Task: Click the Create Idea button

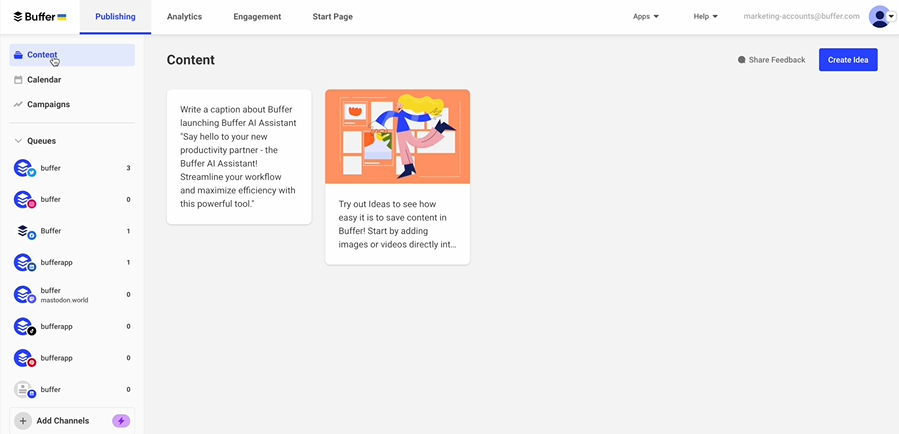Action: pyautogui.click(x=847, y=60)
